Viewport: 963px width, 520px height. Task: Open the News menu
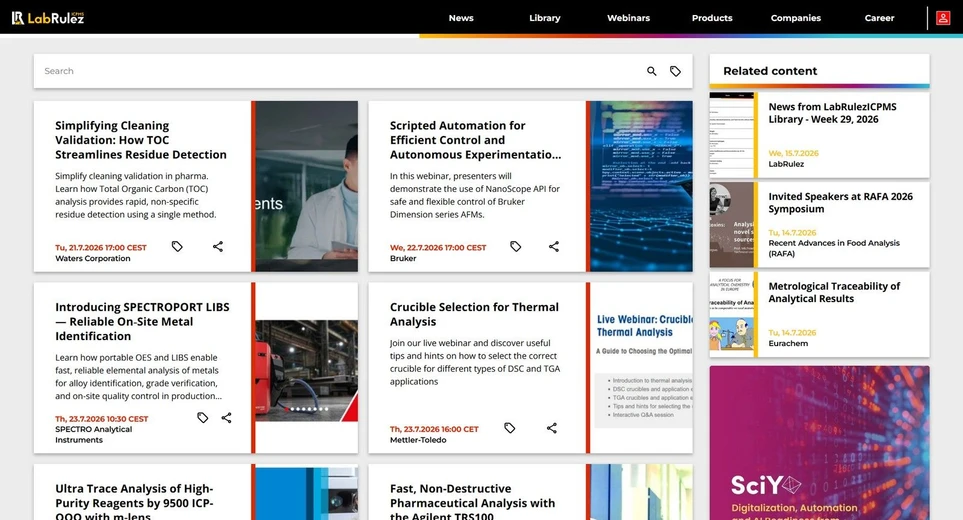[x=461, y=18]
